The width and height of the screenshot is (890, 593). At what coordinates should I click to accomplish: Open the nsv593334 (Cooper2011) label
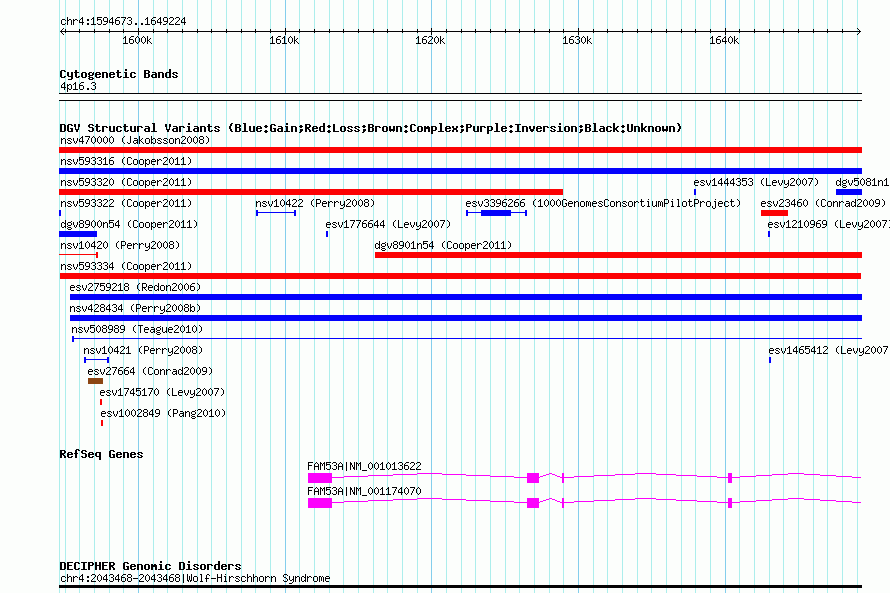pos(126,266)
